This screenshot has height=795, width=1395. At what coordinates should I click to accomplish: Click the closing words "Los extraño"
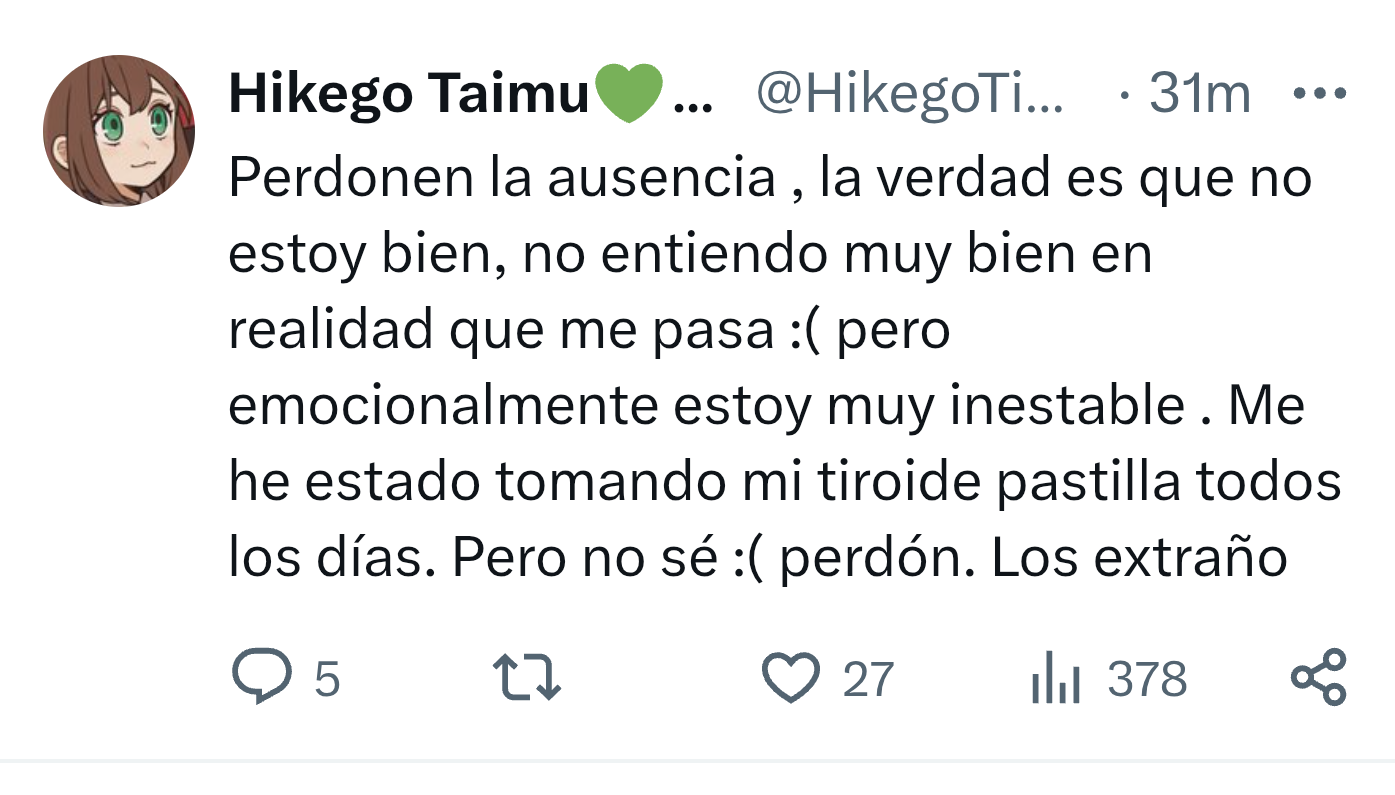point(1139,560)
